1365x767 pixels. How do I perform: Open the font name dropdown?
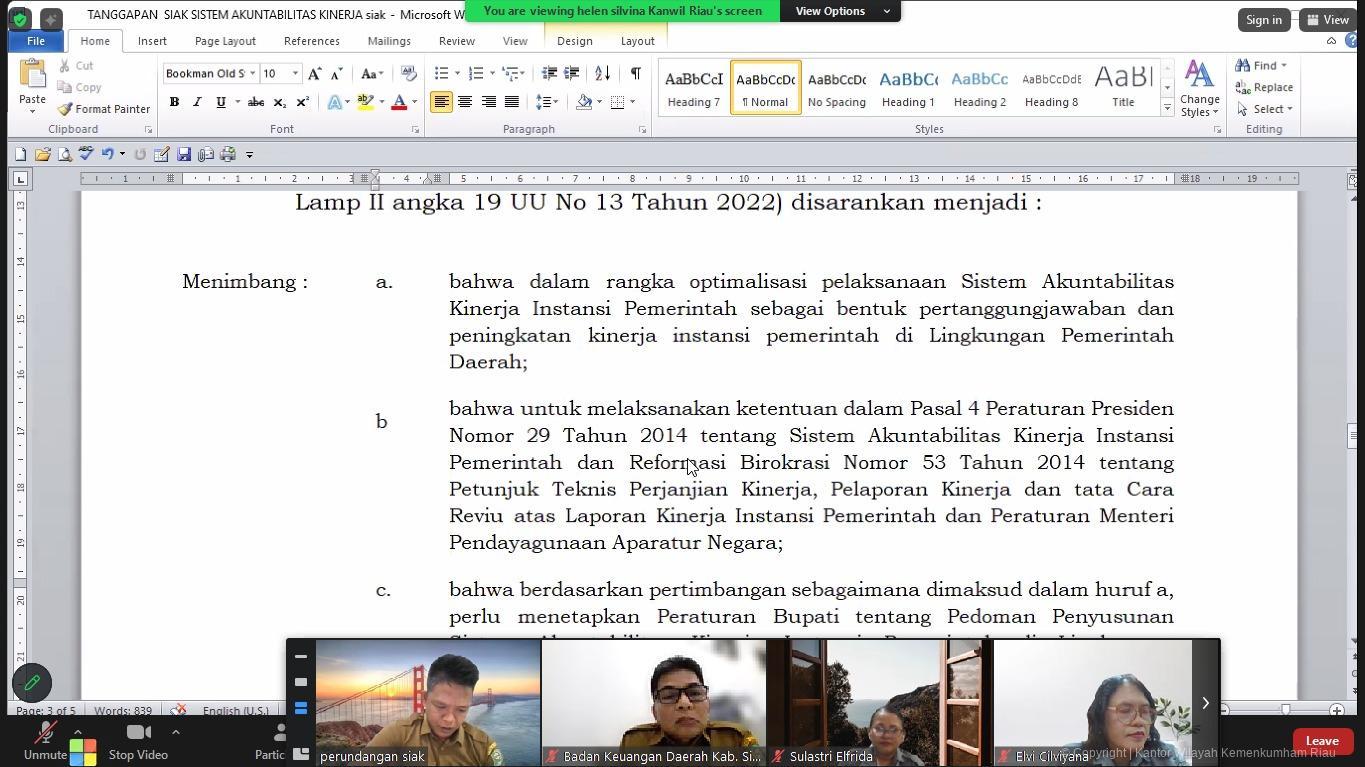click(x=253, y=73)
